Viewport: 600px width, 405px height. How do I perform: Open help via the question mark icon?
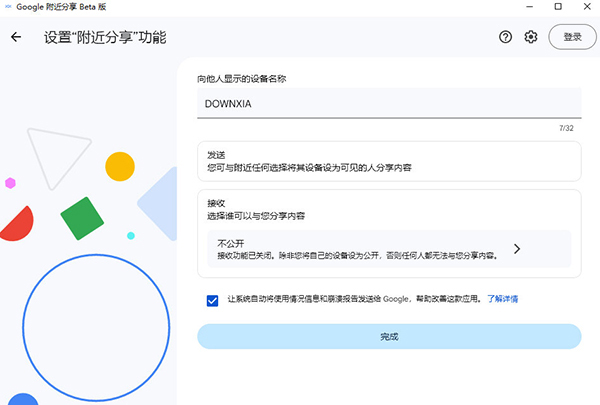click(505, 37)
